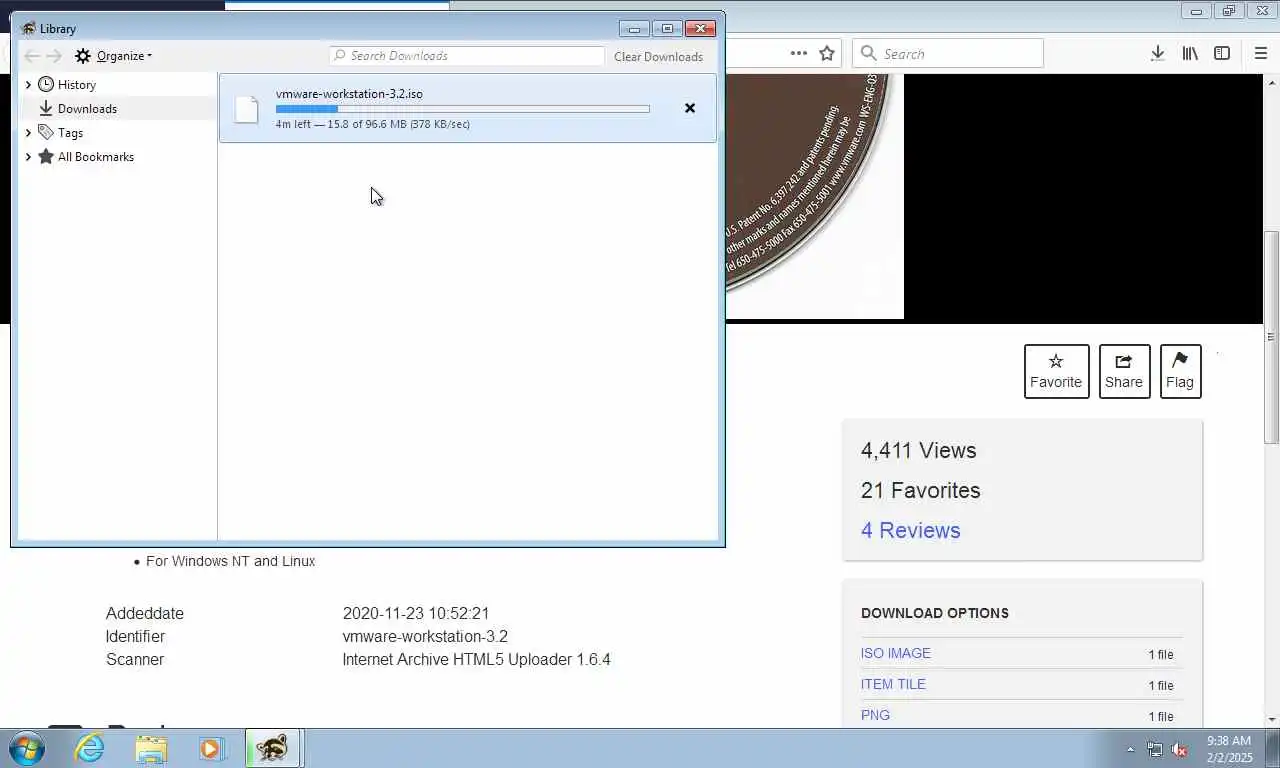Expand the History tree node
The image size is (1280, 768).
[x=28, y=85]
